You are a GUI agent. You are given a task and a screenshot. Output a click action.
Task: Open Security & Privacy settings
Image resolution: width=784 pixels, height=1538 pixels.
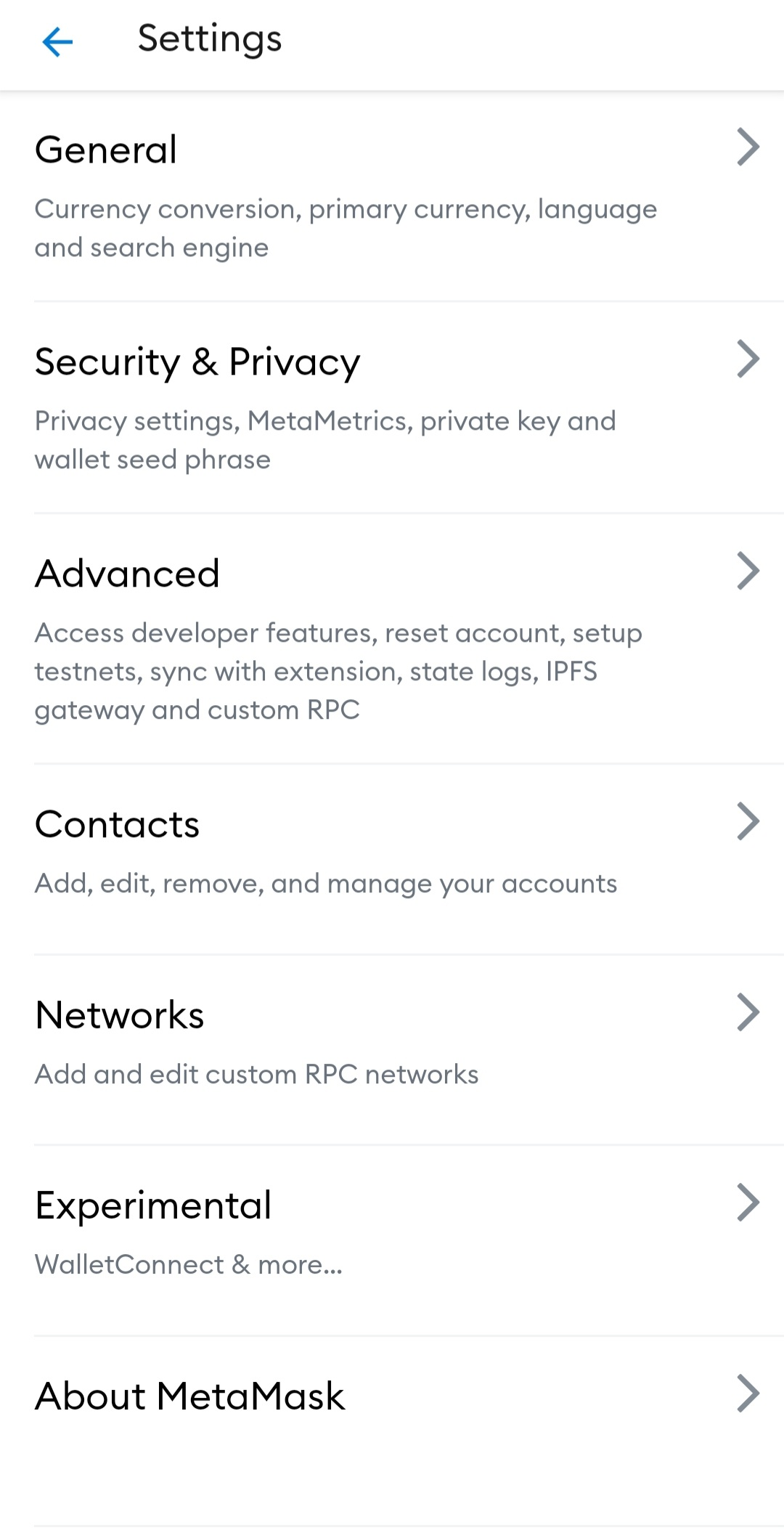point(197,362)
